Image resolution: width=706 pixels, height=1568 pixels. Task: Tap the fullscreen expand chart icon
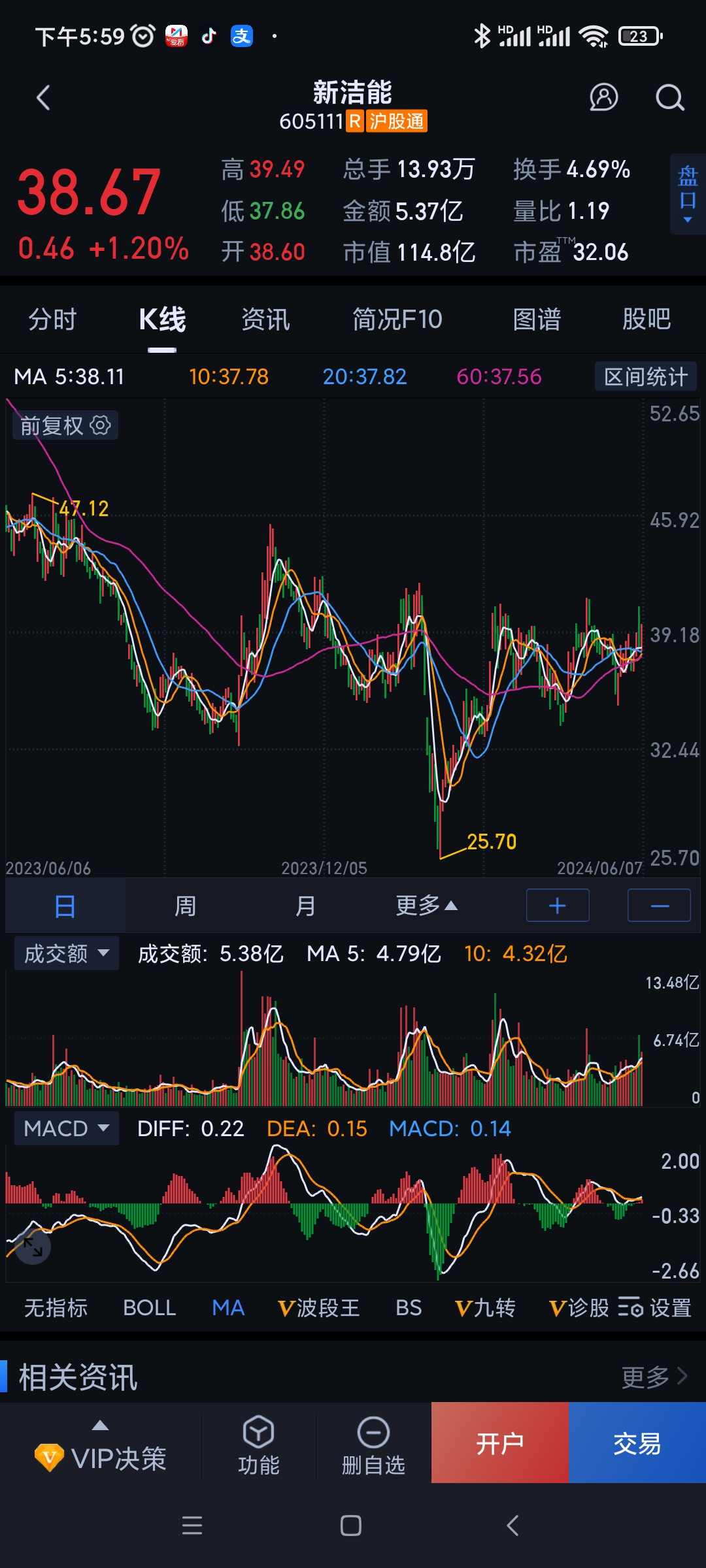tap(31, 1247)
